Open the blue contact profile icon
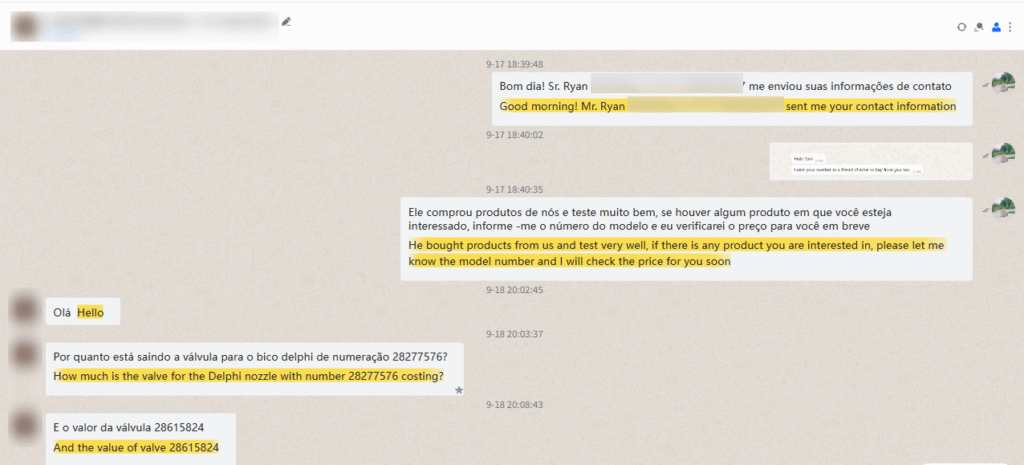 (996, 27)
